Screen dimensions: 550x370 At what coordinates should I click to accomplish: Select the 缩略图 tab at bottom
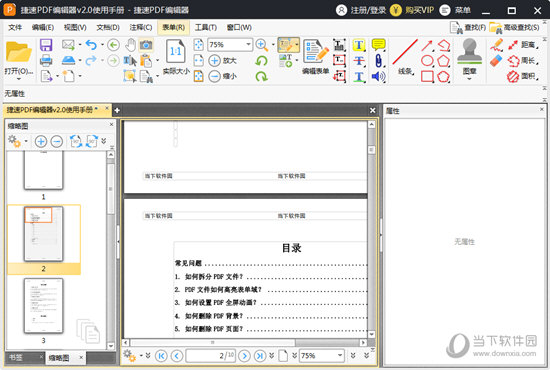point(59,358)
